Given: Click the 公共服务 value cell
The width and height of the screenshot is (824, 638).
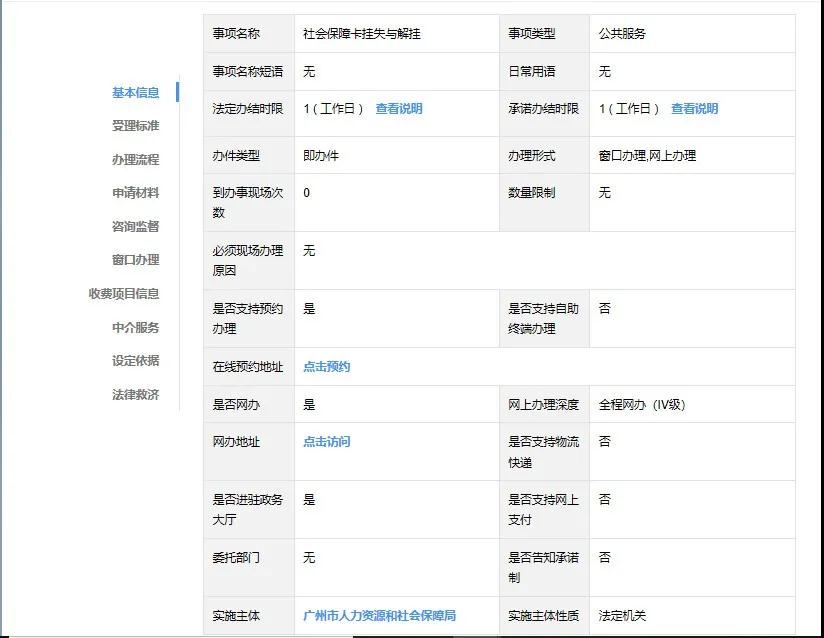Looking at the screenshot, I should (692, 34).
